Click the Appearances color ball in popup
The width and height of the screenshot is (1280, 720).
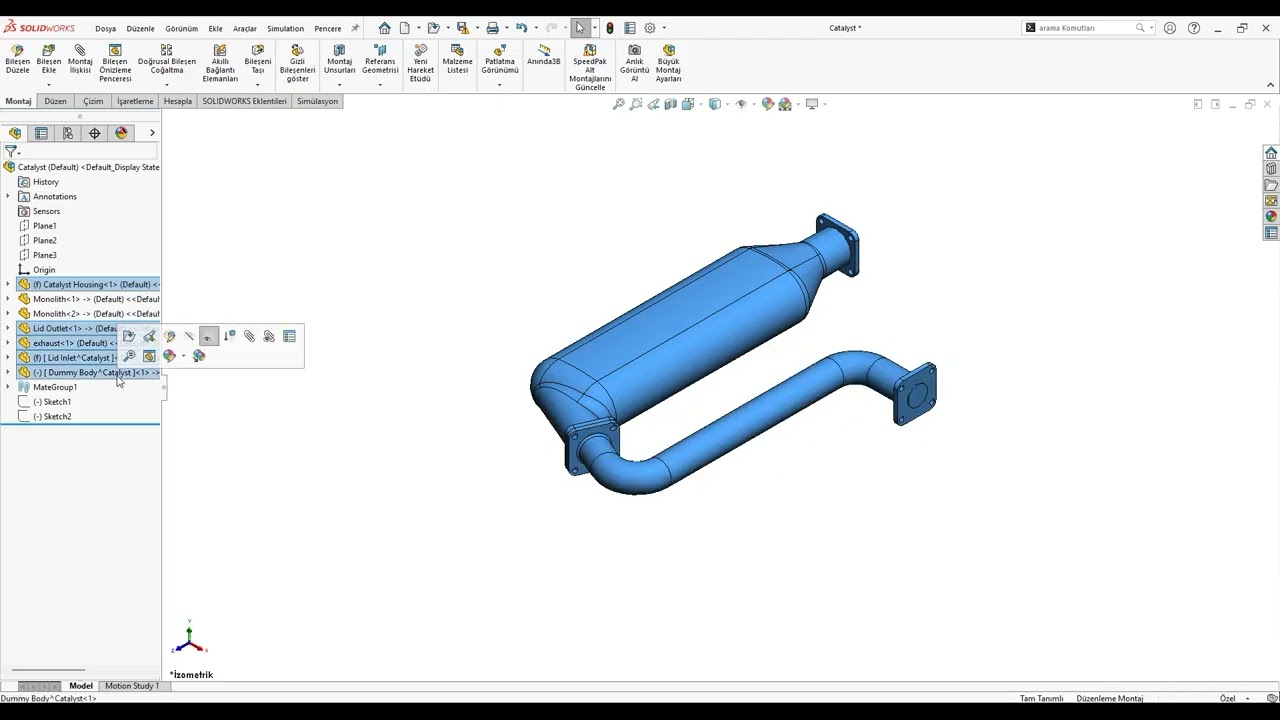(169, 356)
